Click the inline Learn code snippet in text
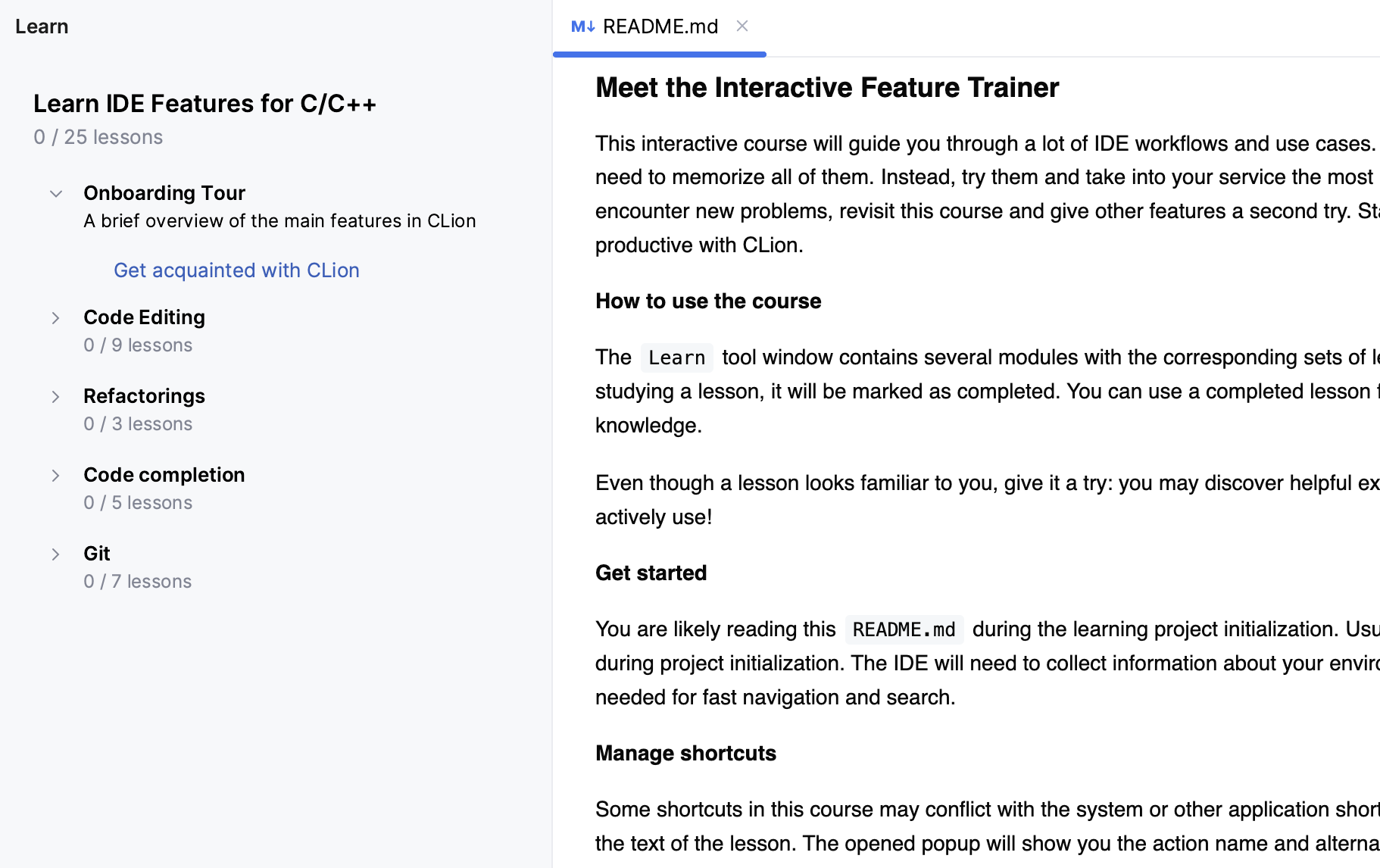The height and width of the screenshot is (868, 1380). coord(676,357)
